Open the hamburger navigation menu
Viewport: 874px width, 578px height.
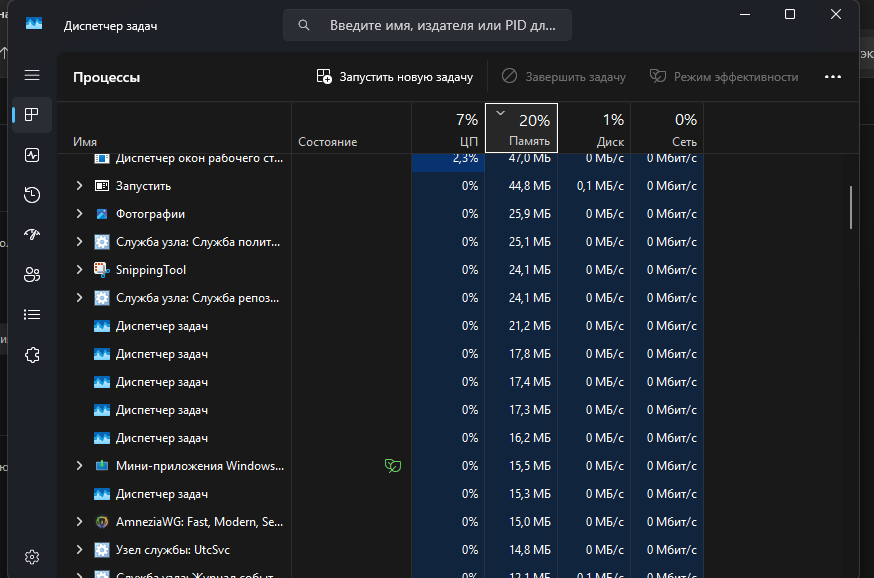[32, 75]
